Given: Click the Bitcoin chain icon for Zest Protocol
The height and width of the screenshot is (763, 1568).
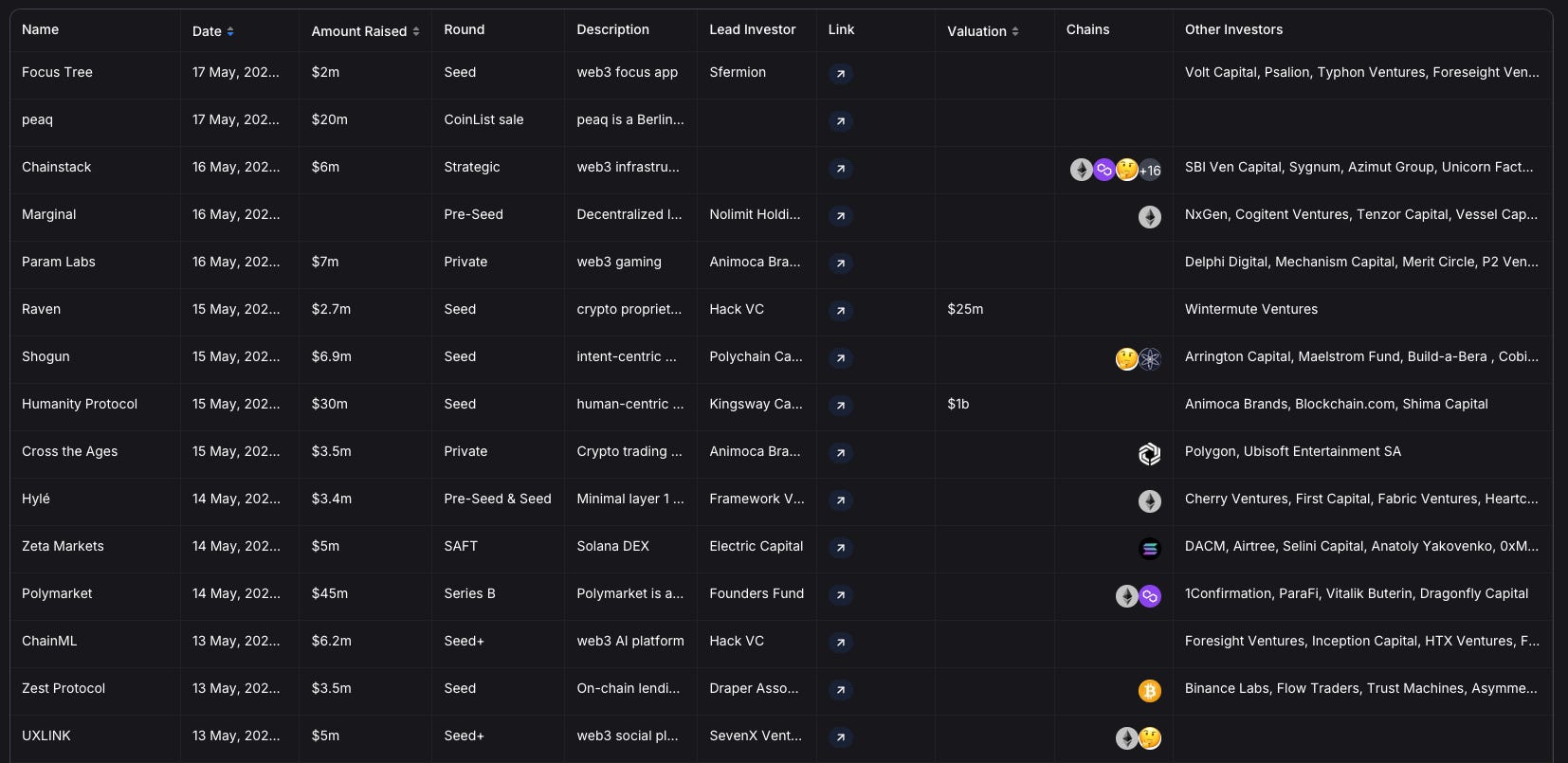Looking at the screenshot, I should click(1150, 691).
